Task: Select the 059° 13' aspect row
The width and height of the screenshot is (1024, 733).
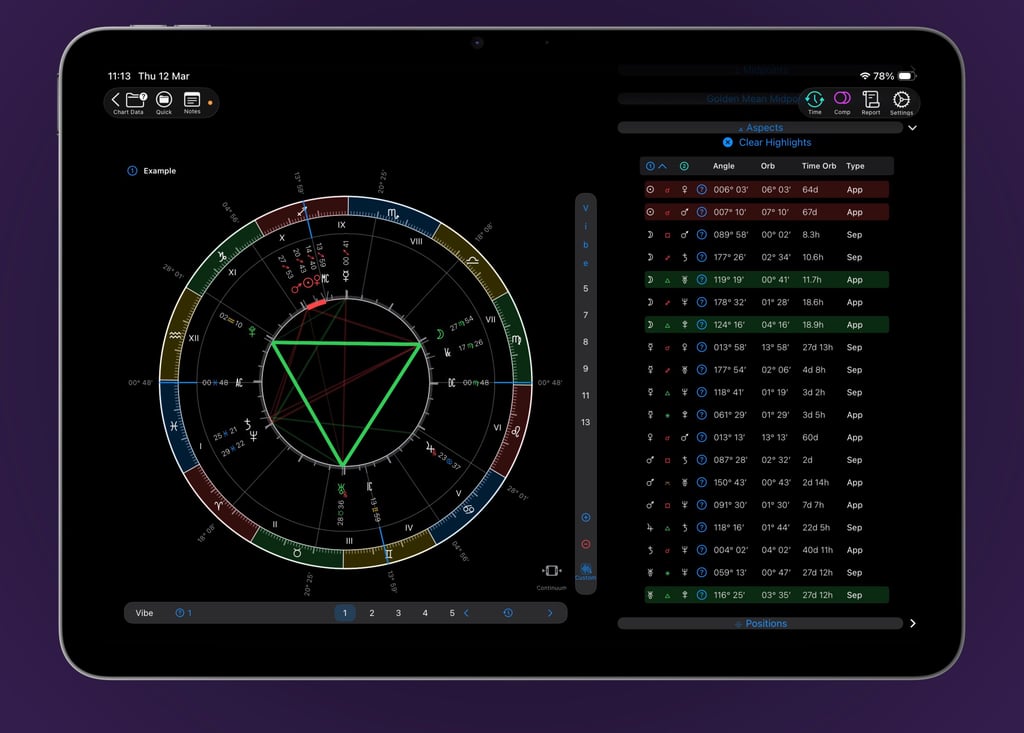Action: tap(767, 573)
